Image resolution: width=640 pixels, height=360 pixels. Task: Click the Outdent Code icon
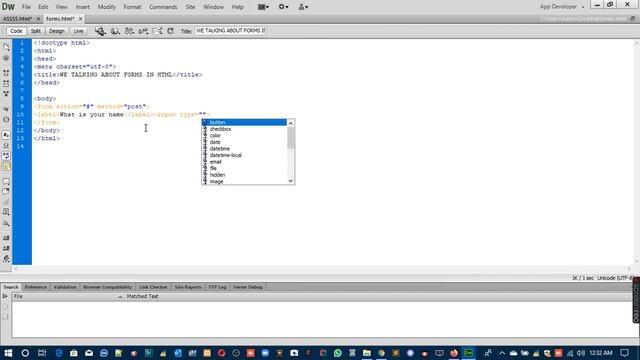(x=6, y=248)
